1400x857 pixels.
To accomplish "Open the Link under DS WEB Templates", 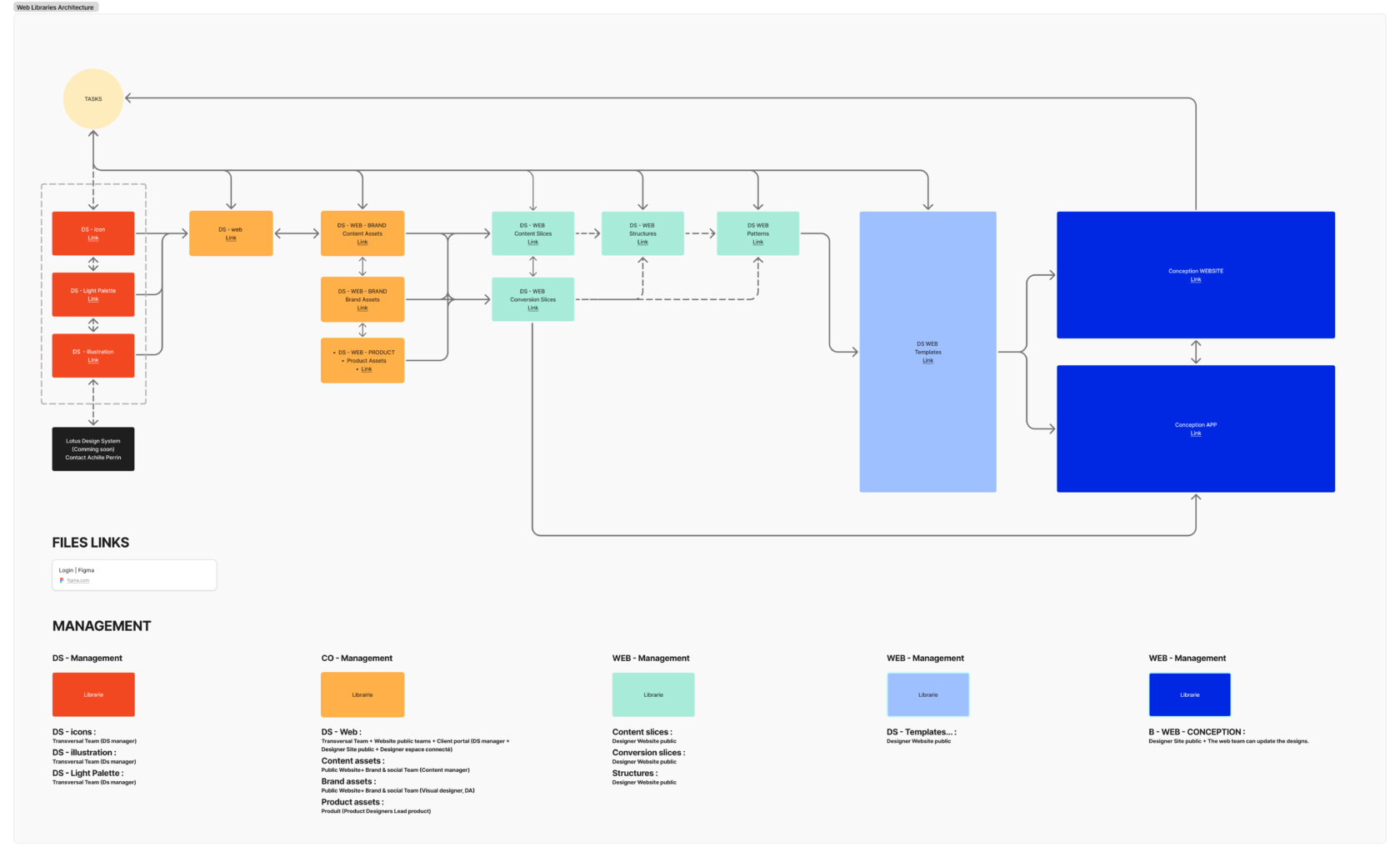I will pos(927,361).
